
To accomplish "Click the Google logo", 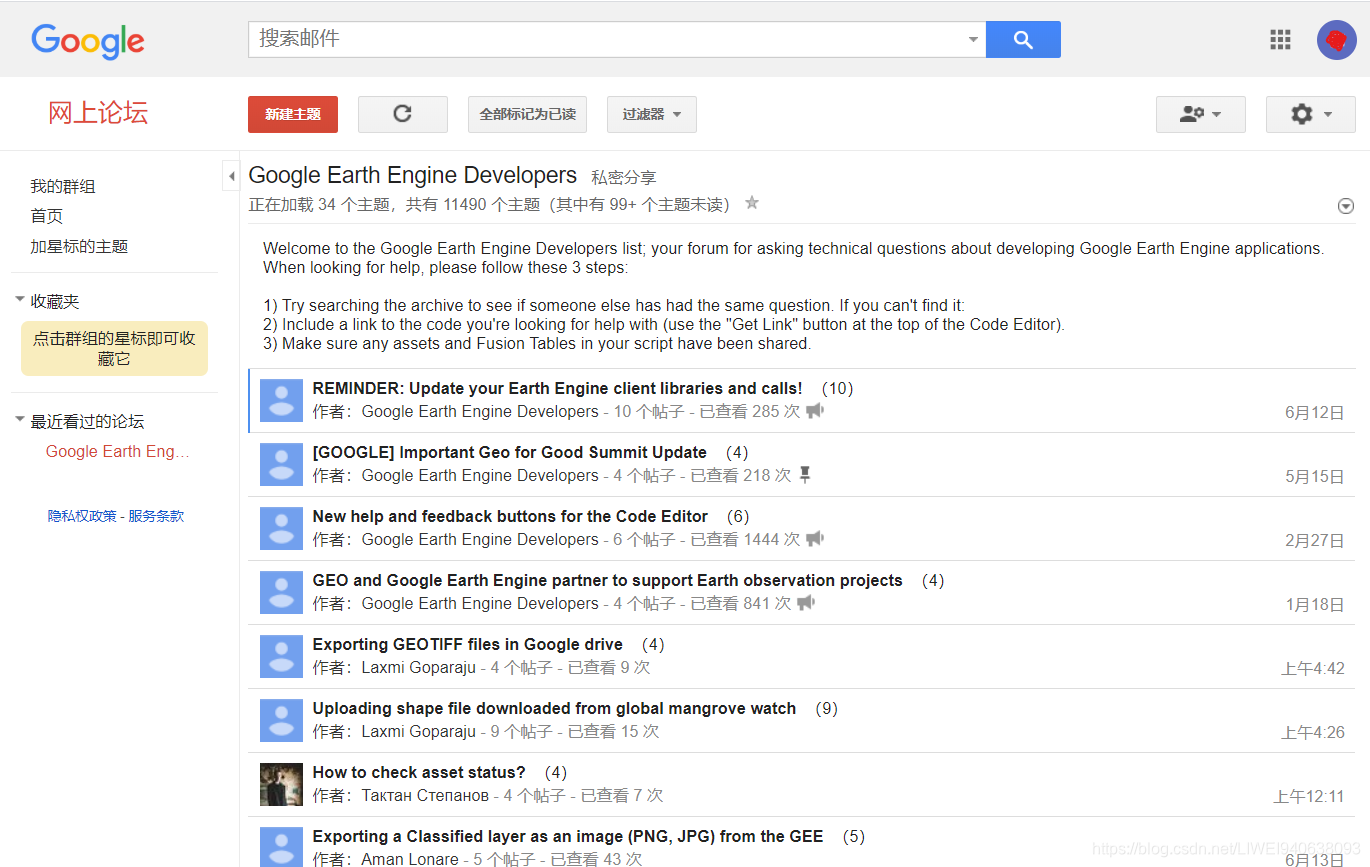I will pyautogui.click(x=88, y=41).
